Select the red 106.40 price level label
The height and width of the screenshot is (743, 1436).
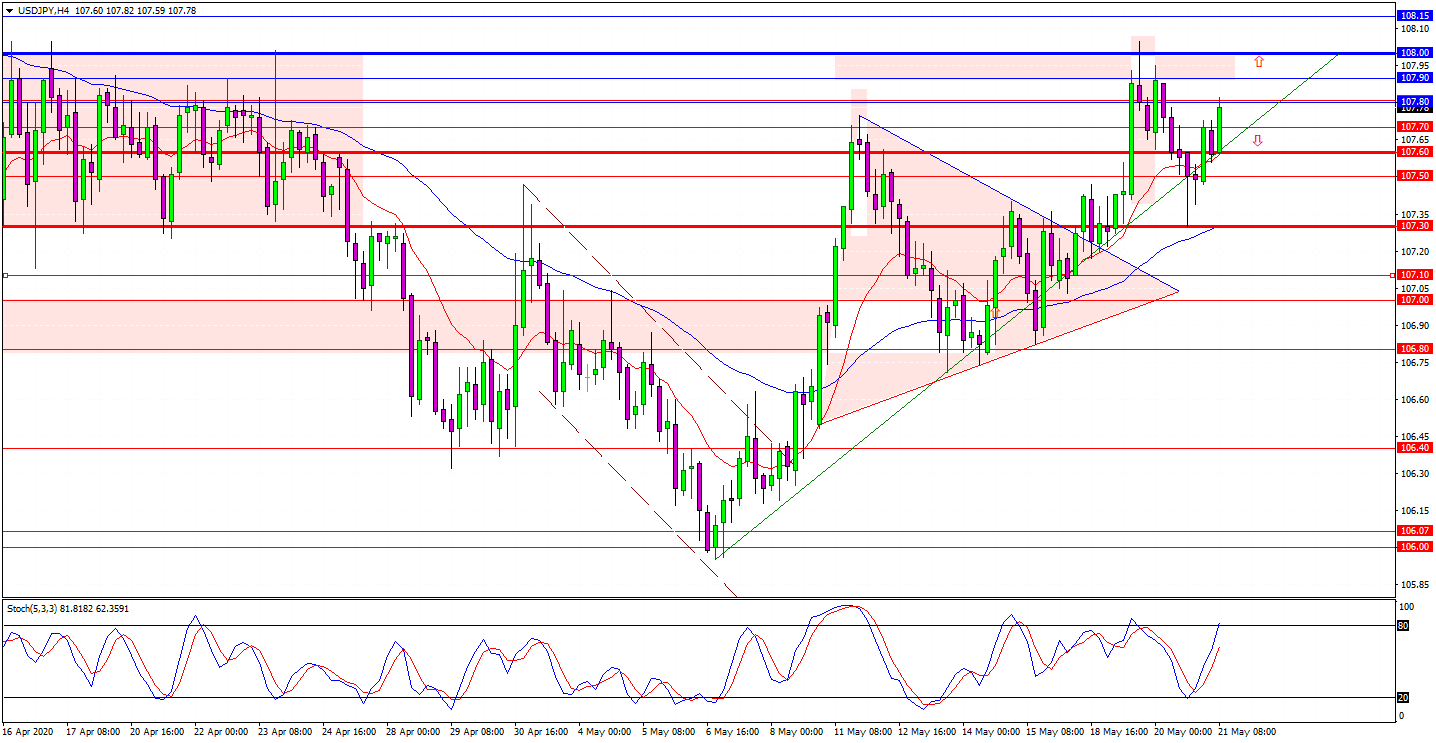point(1415,448)
